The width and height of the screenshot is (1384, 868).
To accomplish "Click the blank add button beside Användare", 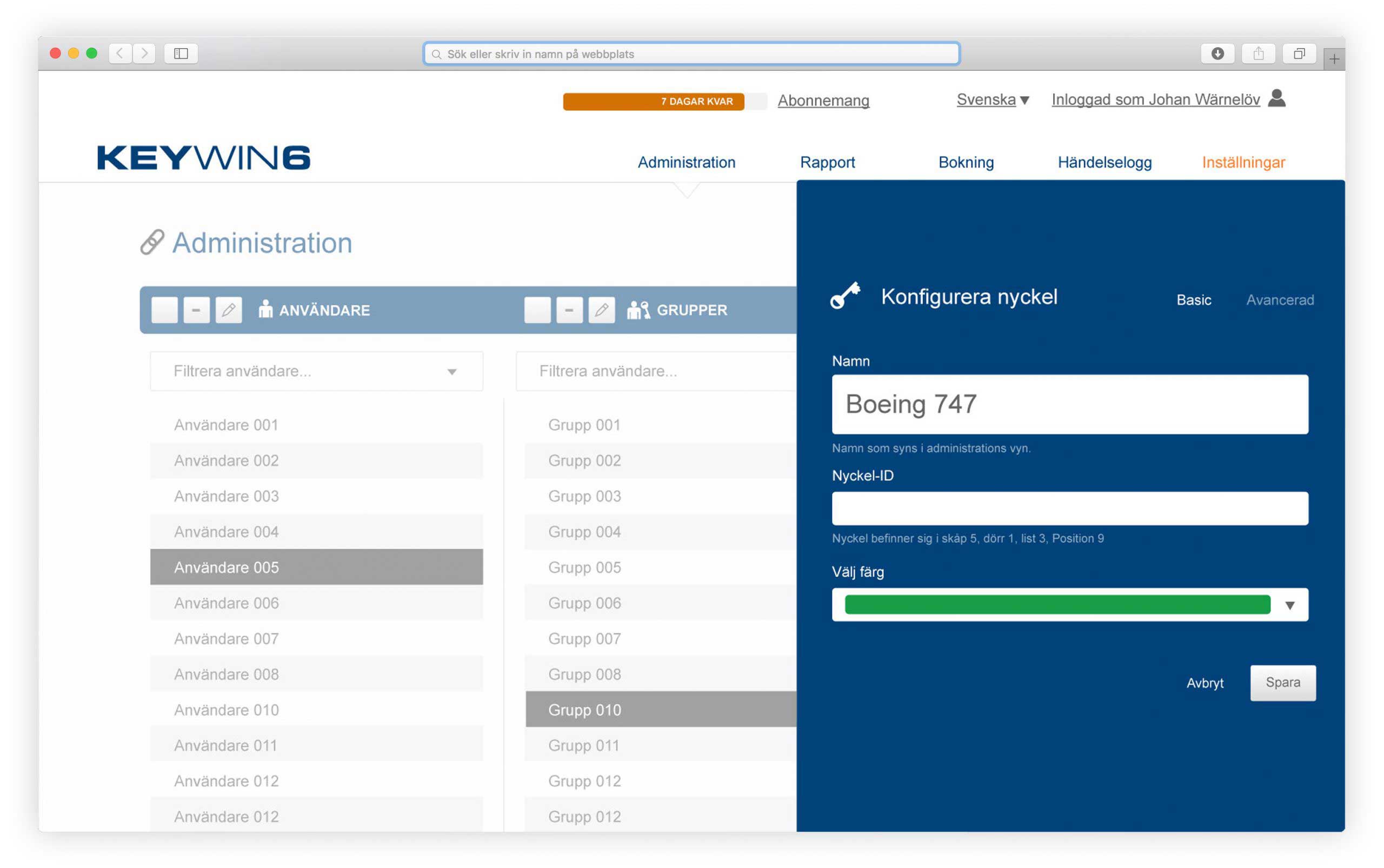I will (x=164, y=310).
